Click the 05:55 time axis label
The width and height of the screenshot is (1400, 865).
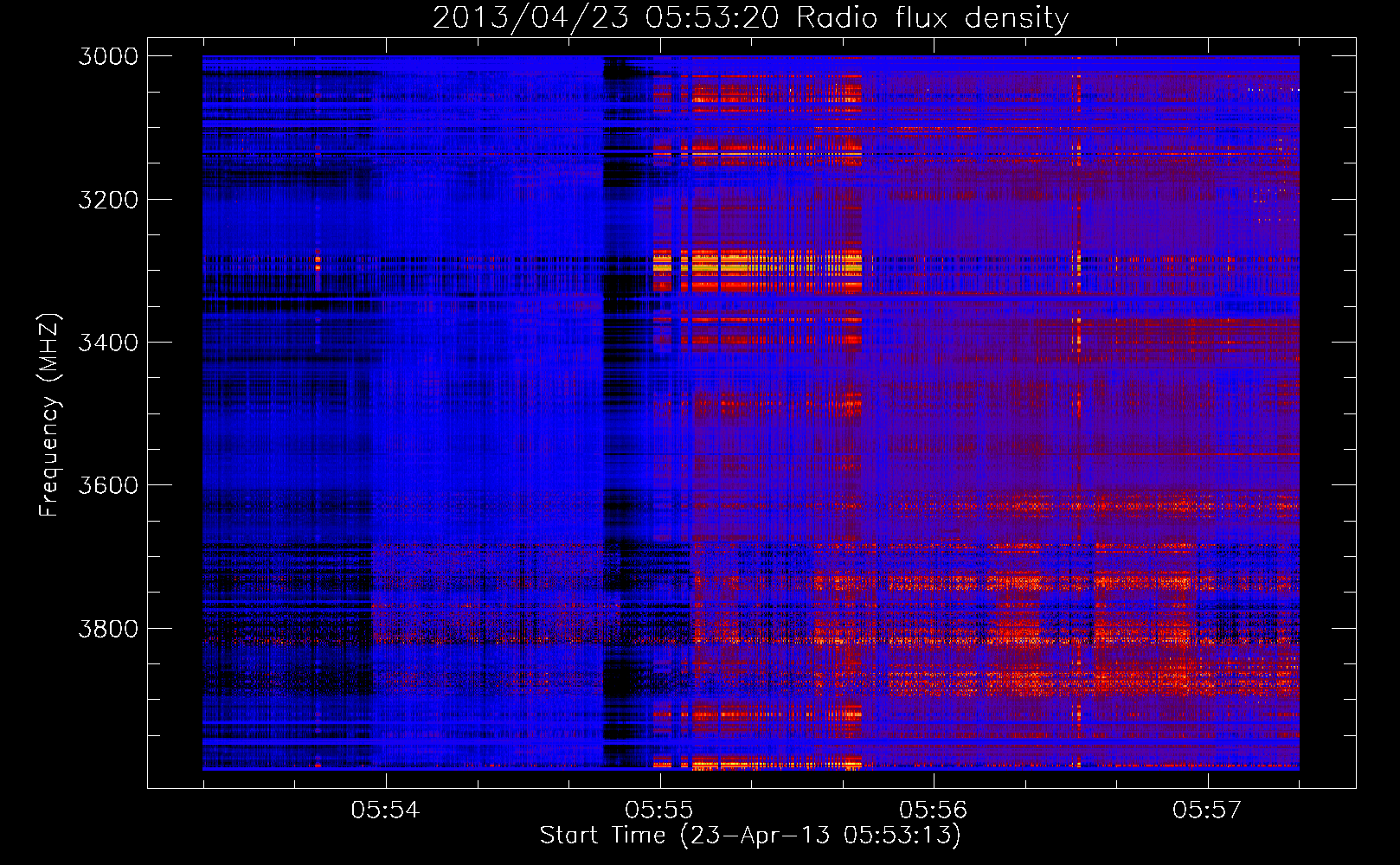[659, 810]
